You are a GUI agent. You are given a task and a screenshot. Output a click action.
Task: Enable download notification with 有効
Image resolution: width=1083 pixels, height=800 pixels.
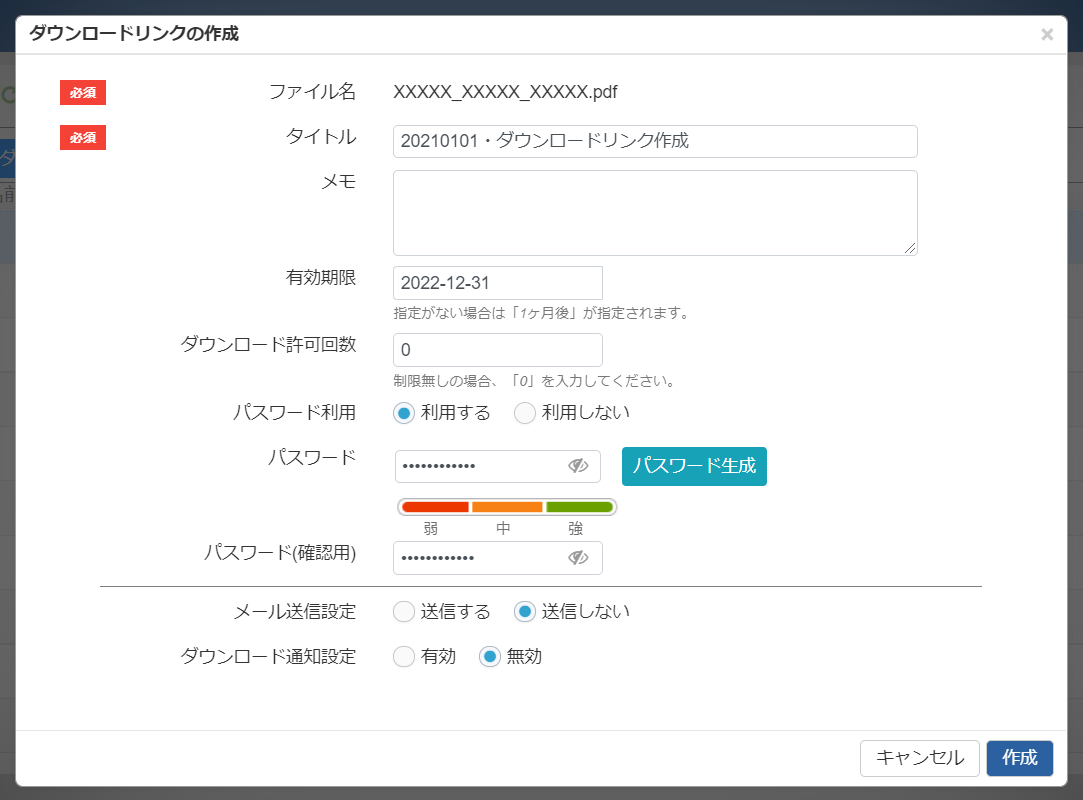point(404,657)
